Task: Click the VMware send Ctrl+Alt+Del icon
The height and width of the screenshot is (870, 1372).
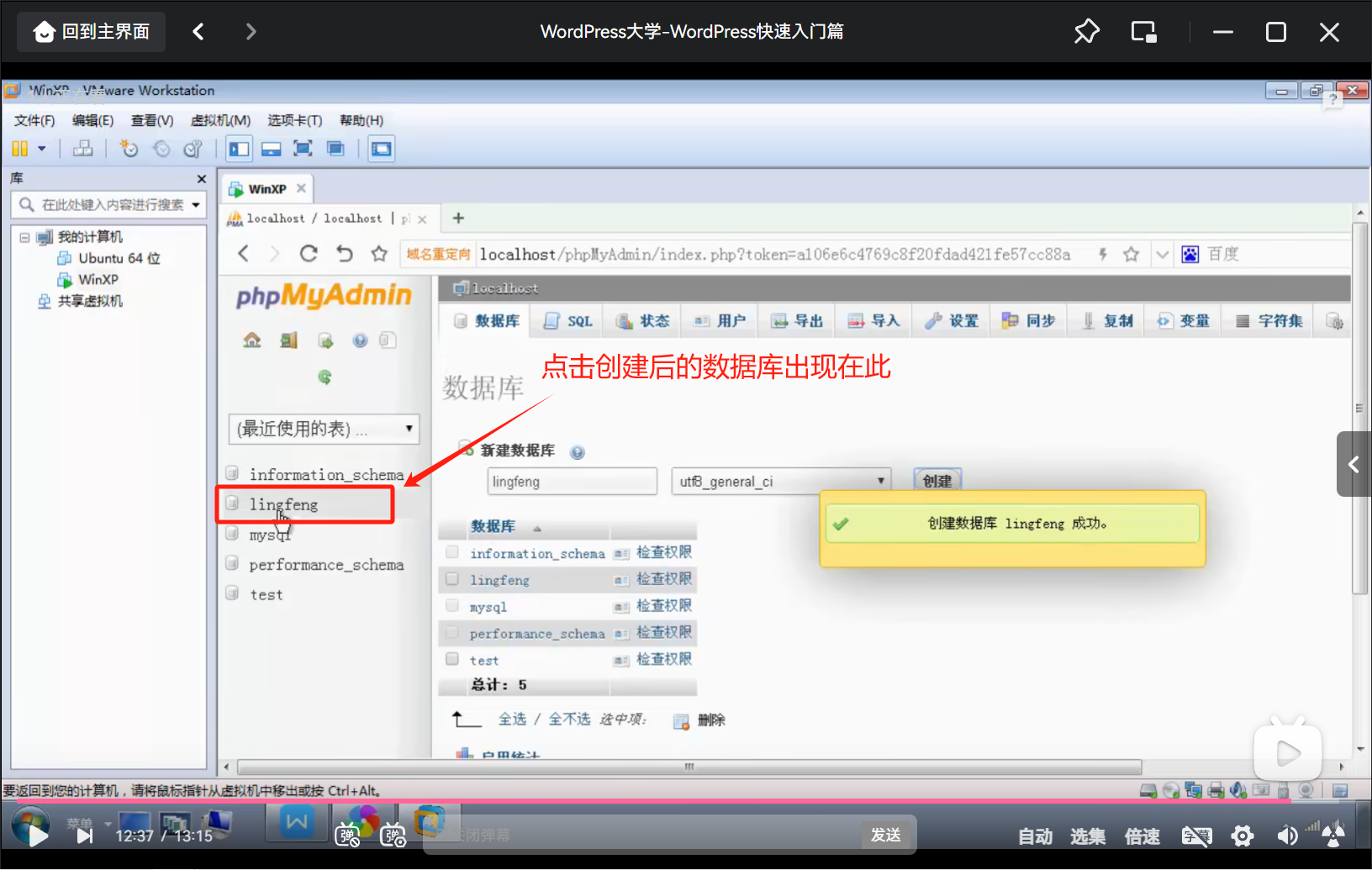Action: tap(83, 149)
